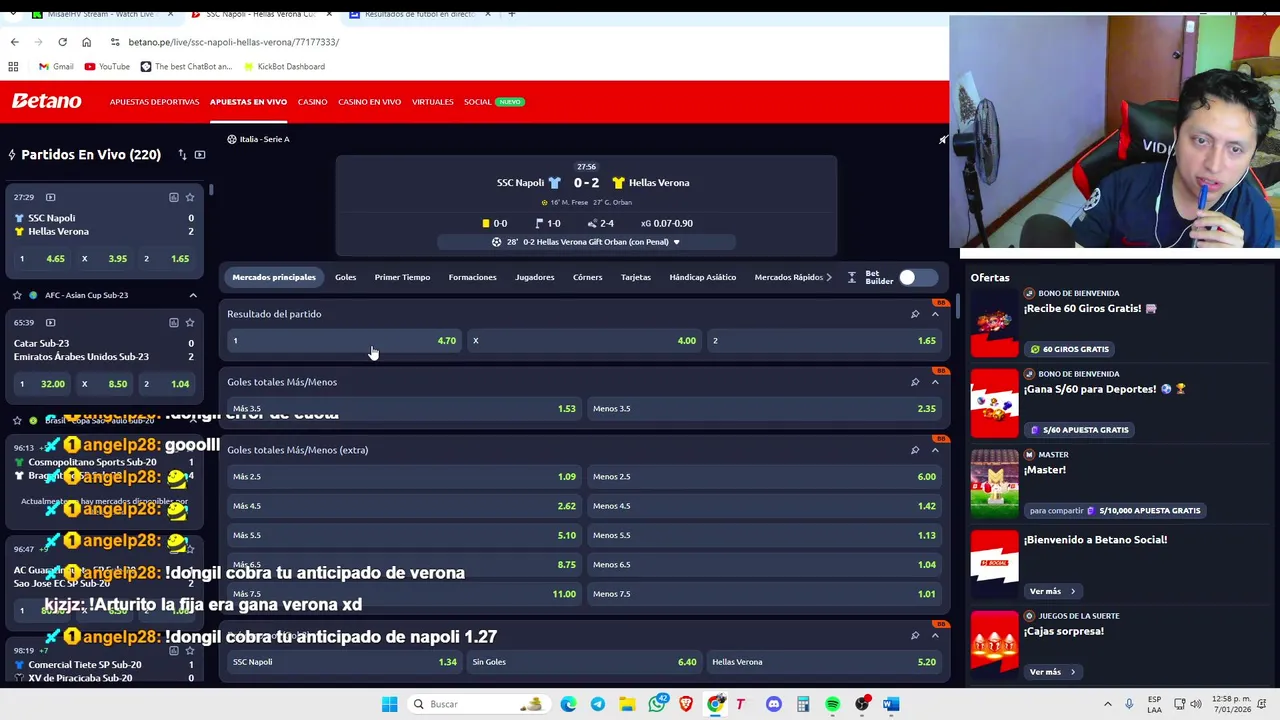Open Brave browser from taskbar

coord(686,704)
